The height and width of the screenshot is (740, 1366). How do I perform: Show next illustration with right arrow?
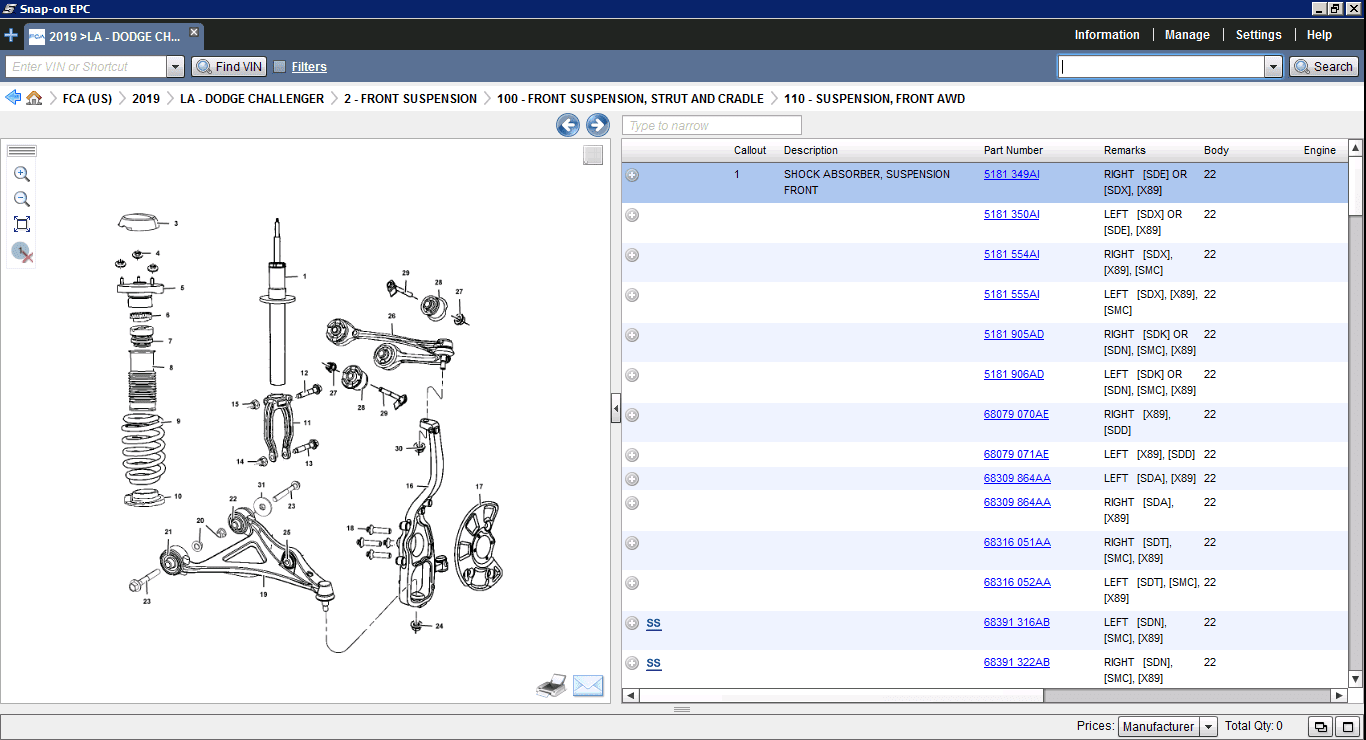[598, 125]
